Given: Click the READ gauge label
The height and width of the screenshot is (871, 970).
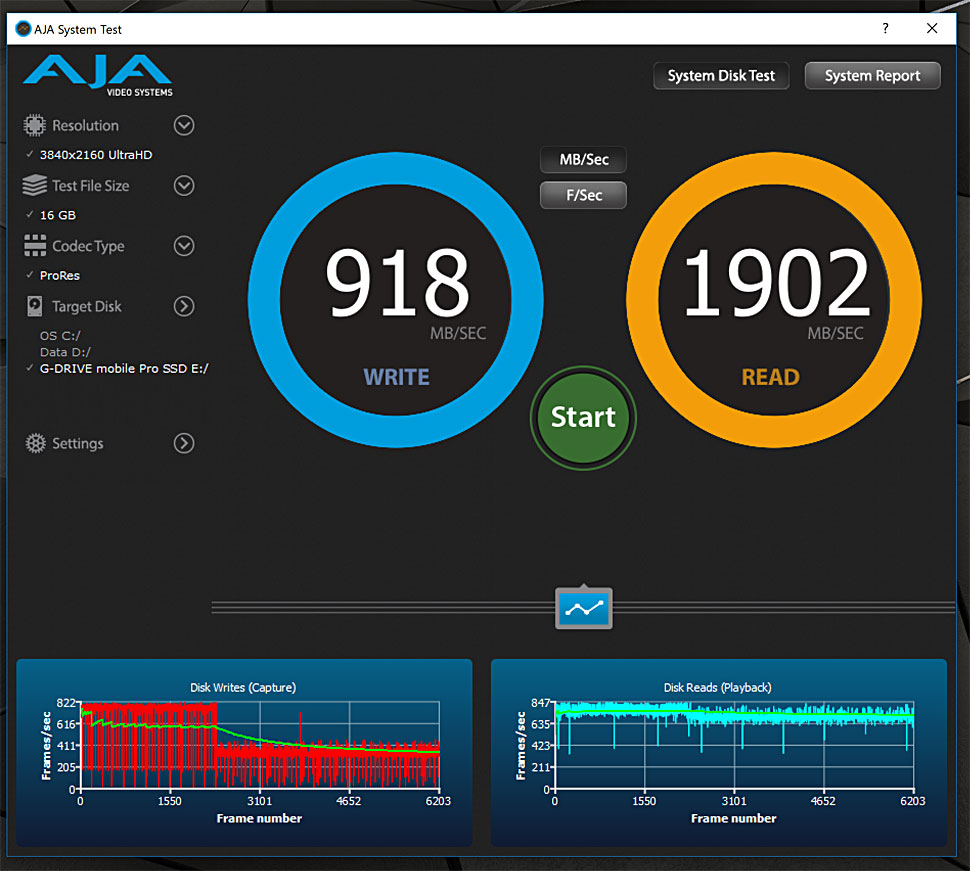Looking at the screenshot, I should pyautogui.click(x=770, y=377).
